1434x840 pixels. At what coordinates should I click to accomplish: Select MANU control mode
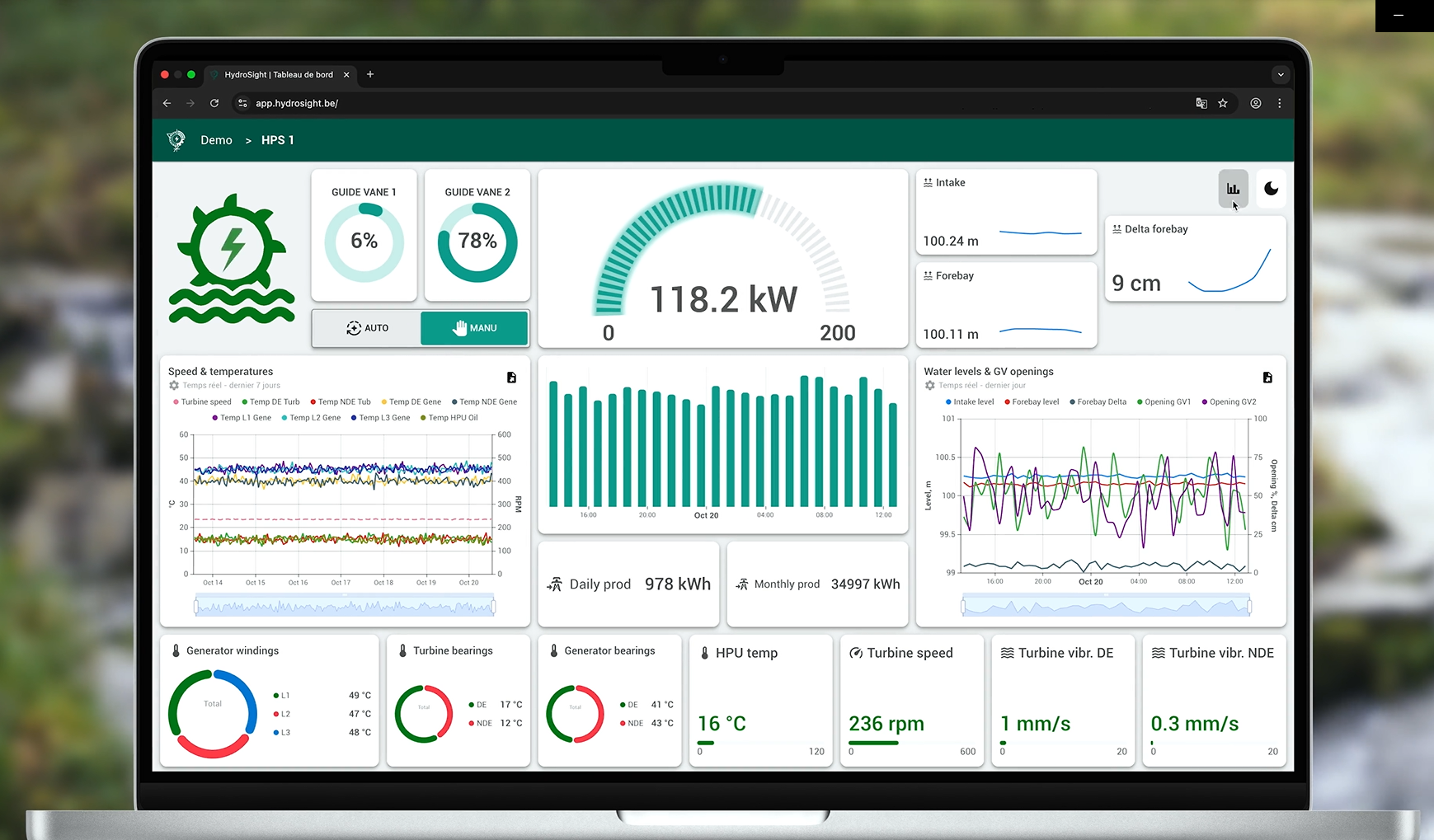474,328
